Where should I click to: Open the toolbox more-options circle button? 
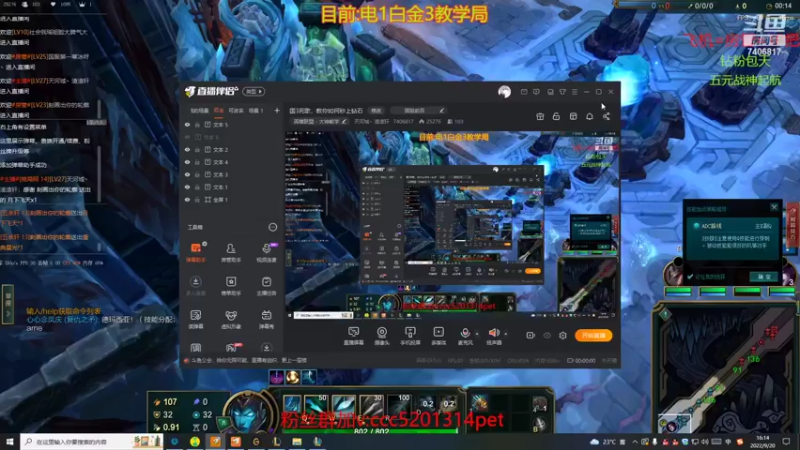pyautogui.click(x=272, y=227)
